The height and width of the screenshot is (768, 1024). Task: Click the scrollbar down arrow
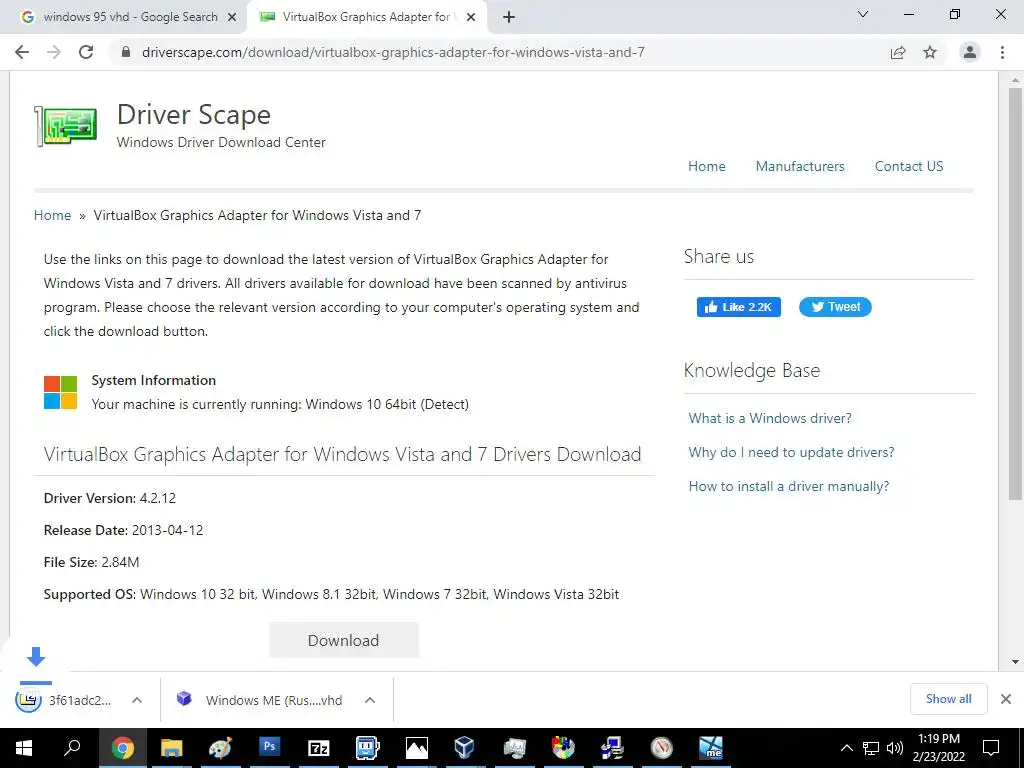[1015, 662]
